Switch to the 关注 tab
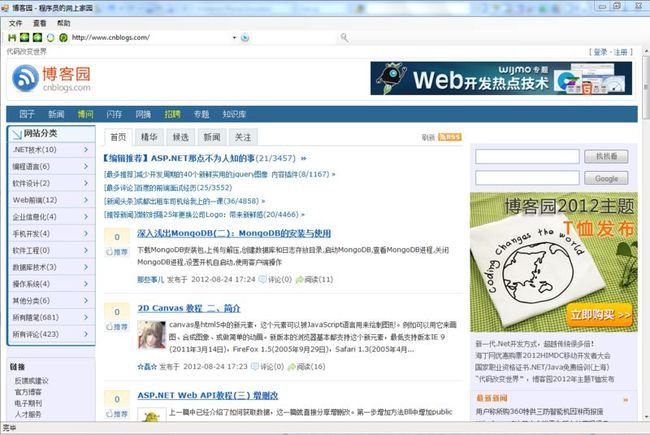 pos(243,137)
